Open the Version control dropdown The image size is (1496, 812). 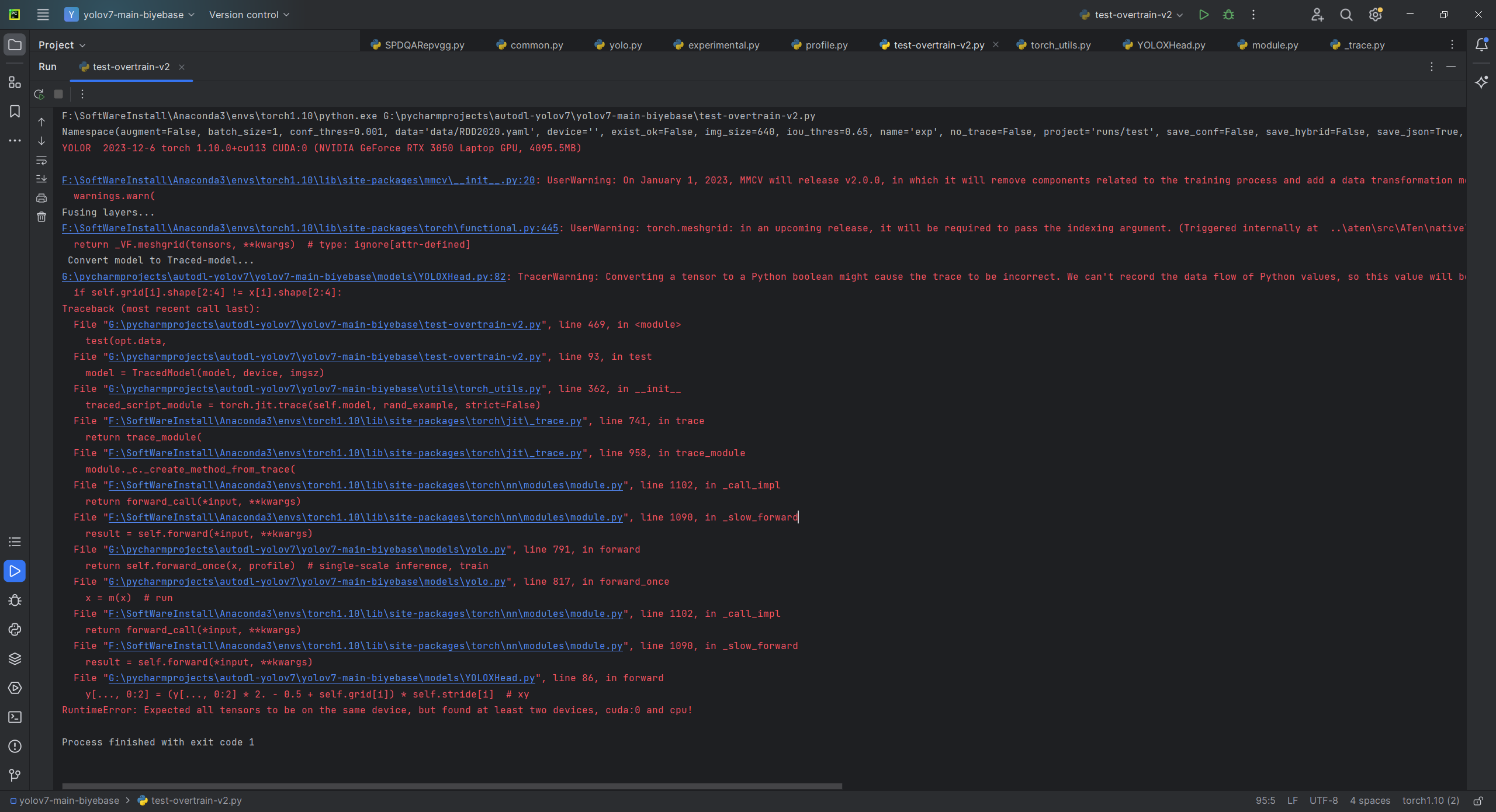(x=249, y=15)
